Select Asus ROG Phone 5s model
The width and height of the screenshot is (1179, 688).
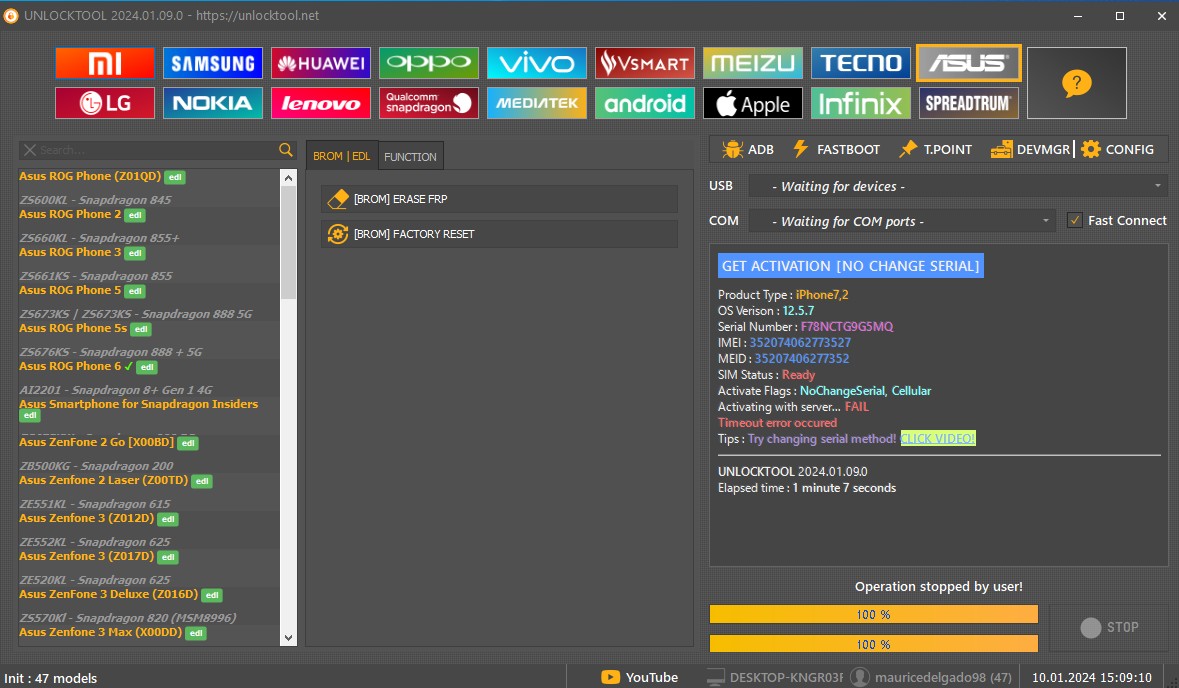coord(73,328)
